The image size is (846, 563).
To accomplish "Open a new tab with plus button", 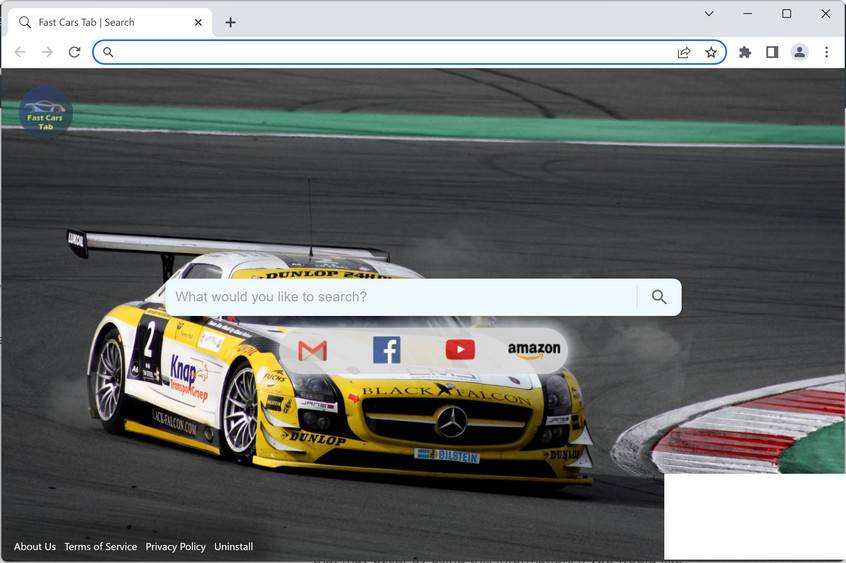I will 230,22.
